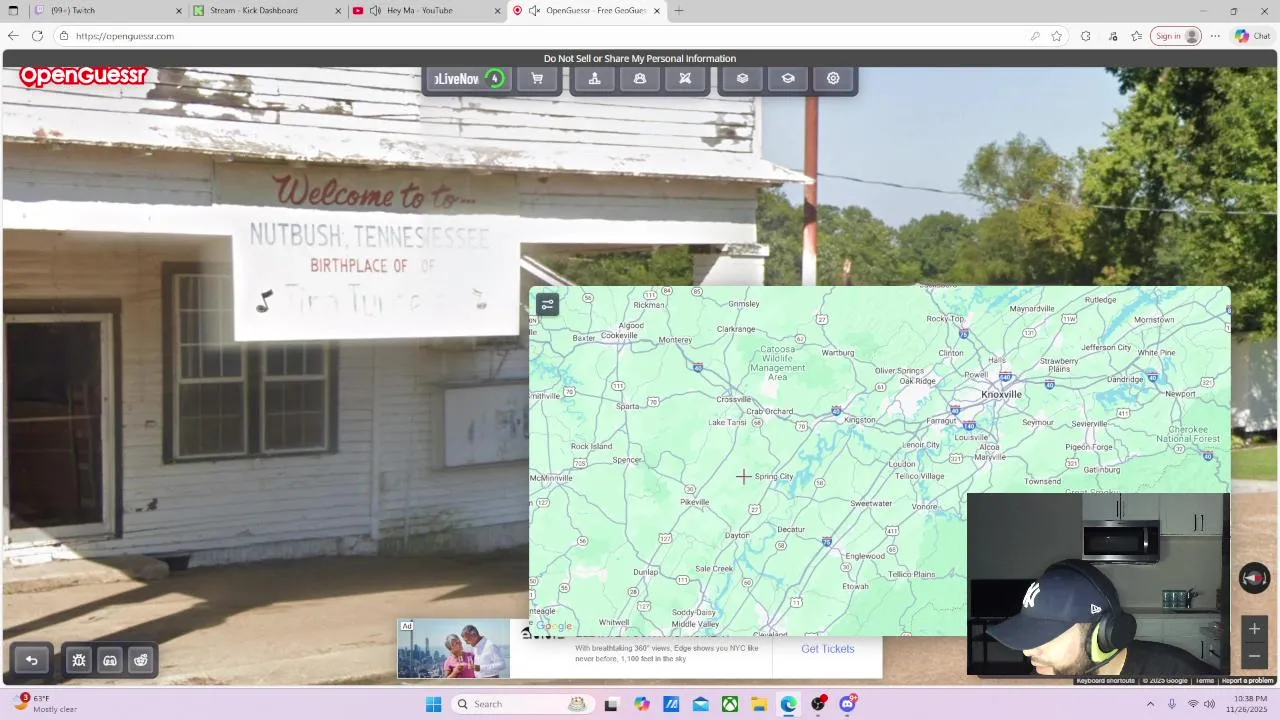Click Spring City on the map
This screenshot has width=1280, height=720.
[774, 477]
